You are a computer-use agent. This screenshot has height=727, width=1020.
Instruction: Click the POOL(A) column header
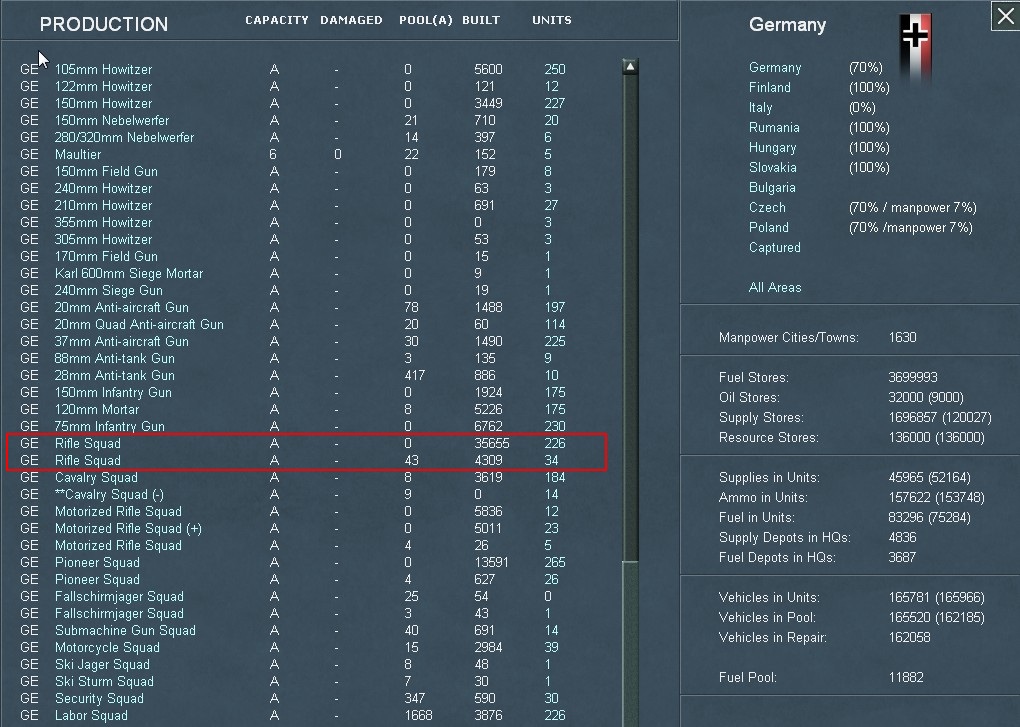(x=425, y=19)
